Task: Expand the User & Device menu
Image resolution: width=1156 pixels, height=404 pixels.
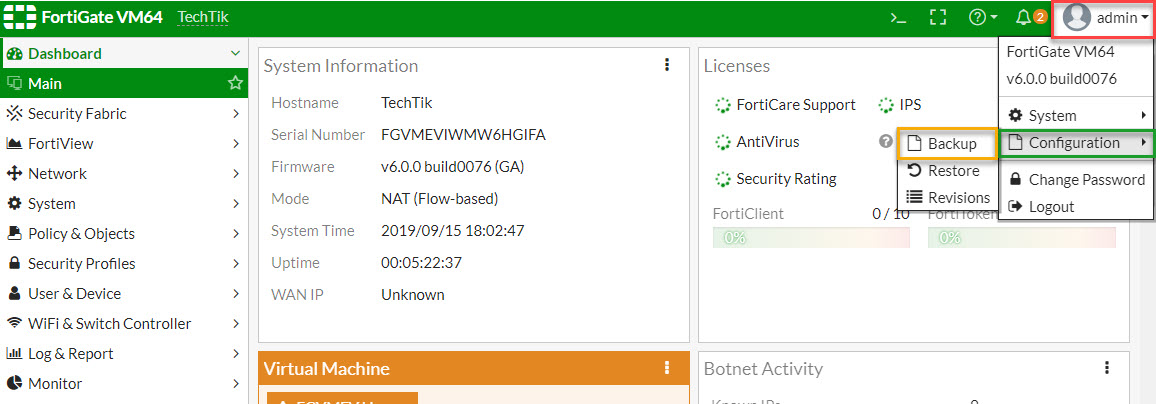Action: tap(124, 293)
